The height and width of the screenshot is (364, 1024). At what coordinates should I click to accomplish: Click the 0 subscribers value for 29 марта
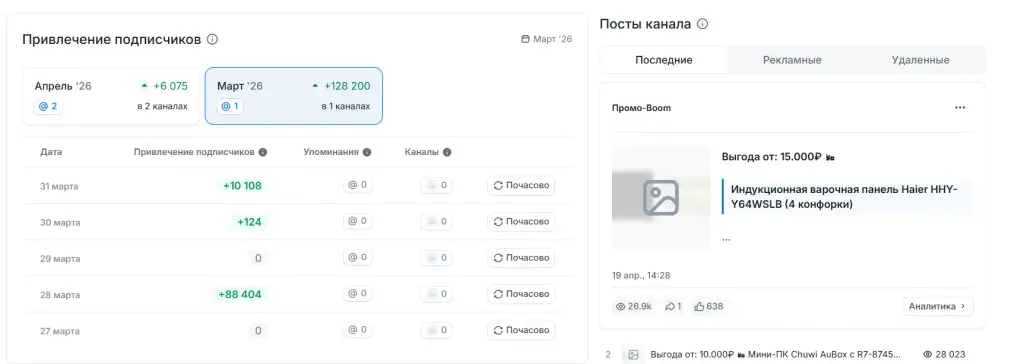[258, 258]
